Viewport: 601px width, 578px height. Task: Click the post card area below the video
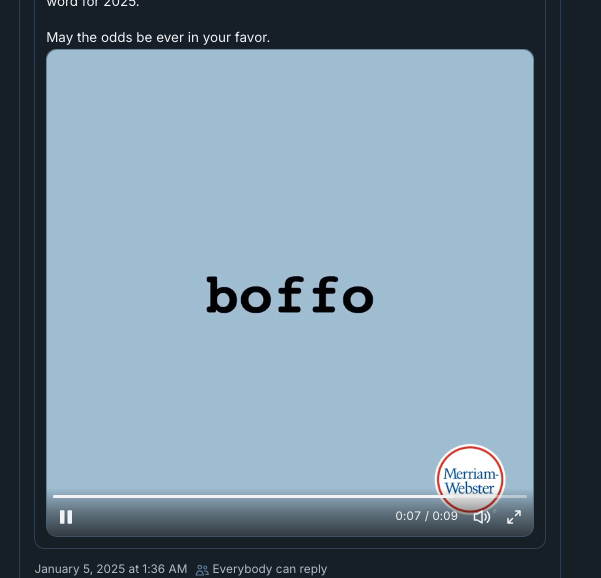pyautogui.click(x=290, y=542)
